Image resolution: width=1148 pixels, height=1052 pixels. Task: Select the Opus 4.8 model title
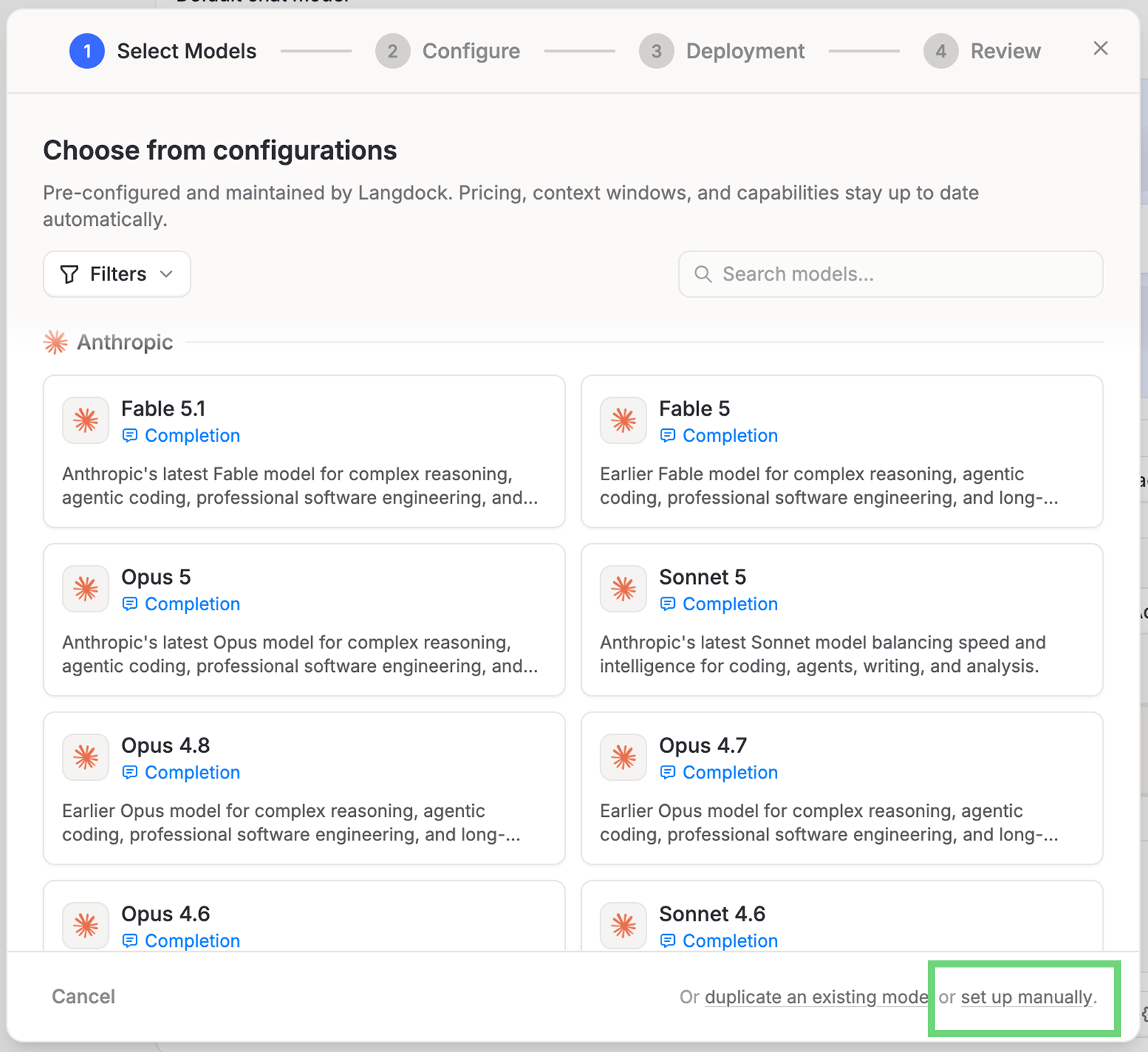[166, 745]
